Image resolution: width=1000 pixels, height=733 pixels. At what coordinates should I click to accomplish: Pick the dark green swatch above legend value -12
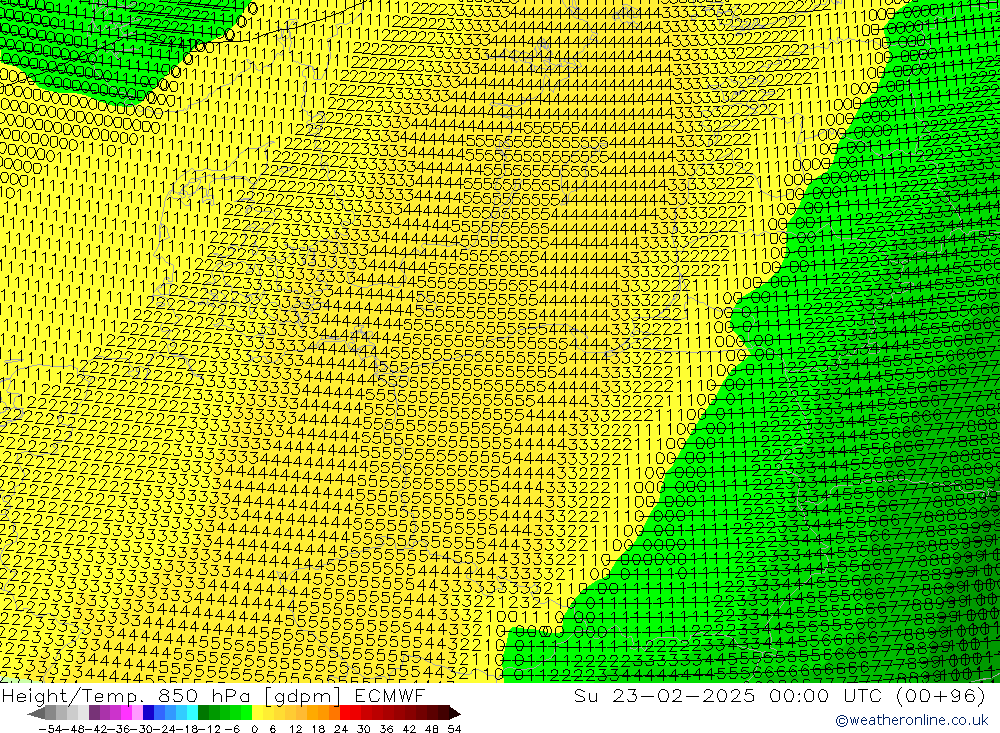tap(203, 713)
